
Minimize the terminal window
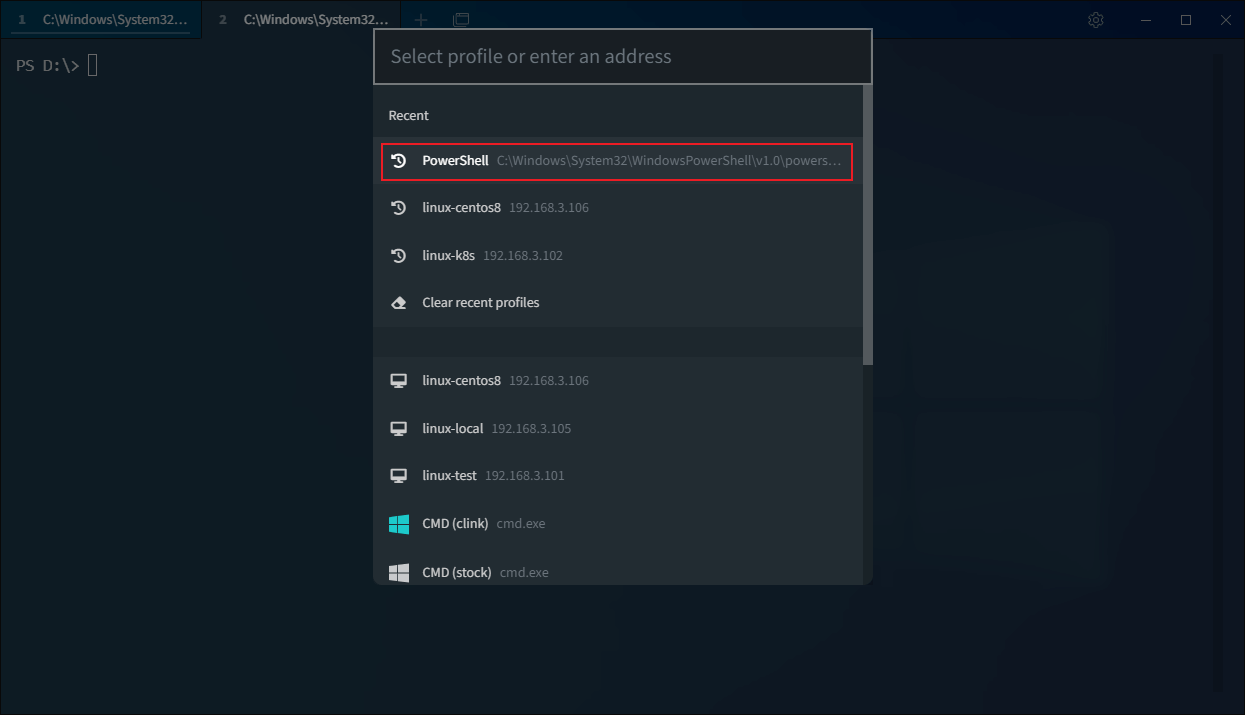coord(1146,20)
